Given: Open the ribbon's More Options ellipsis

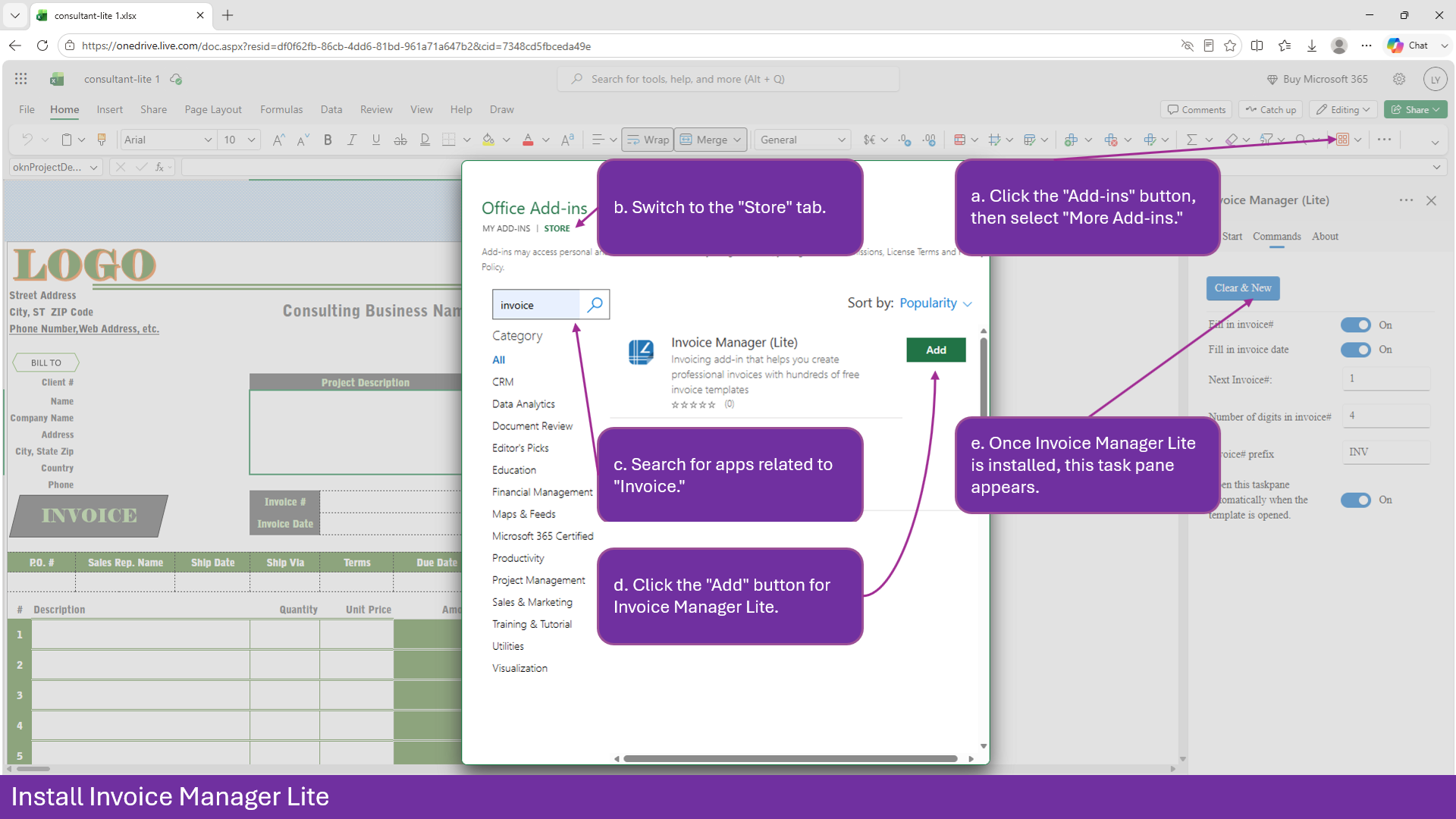Looking at the screenshot, I should (x=1384, y=140).
